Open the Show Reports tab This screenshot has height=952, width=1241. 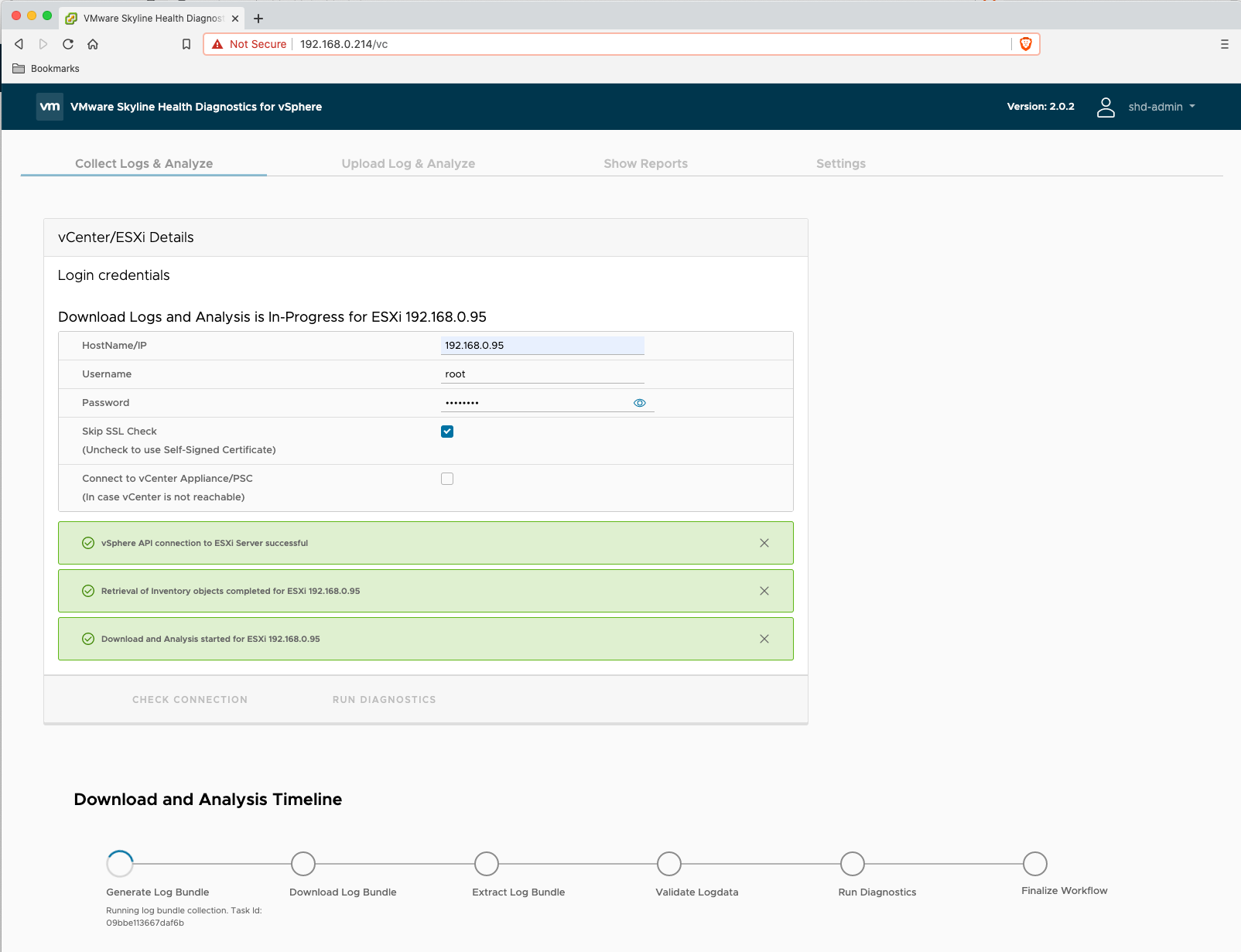pos(646,163)
